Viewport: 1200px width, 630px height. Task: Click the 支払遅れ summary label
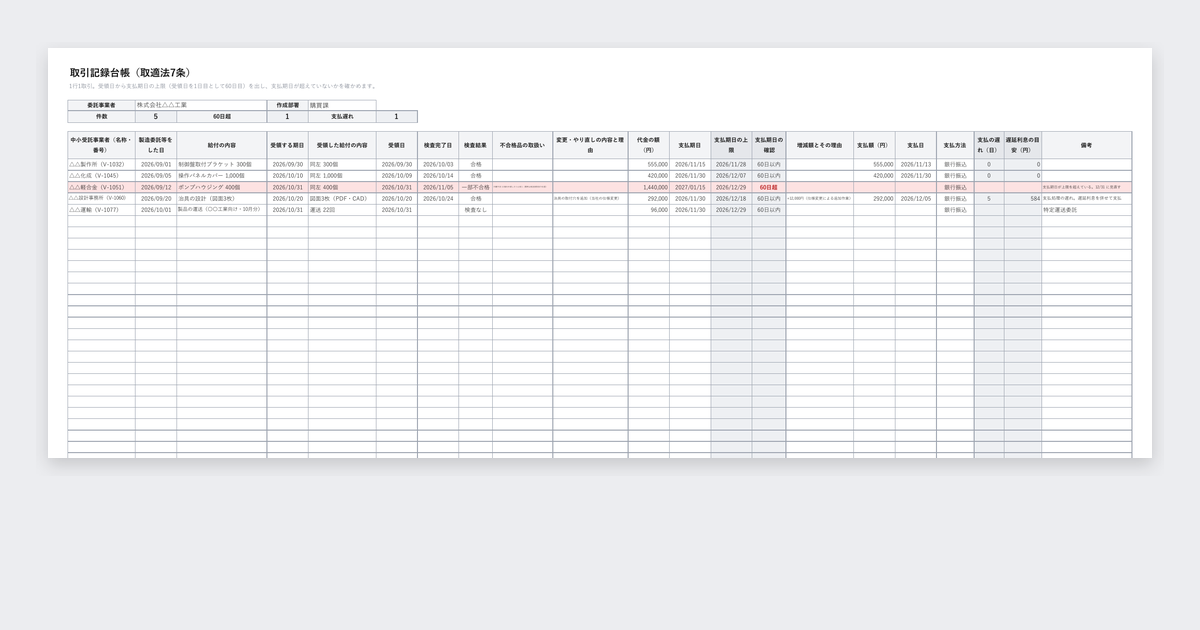(x=342, y=116)
